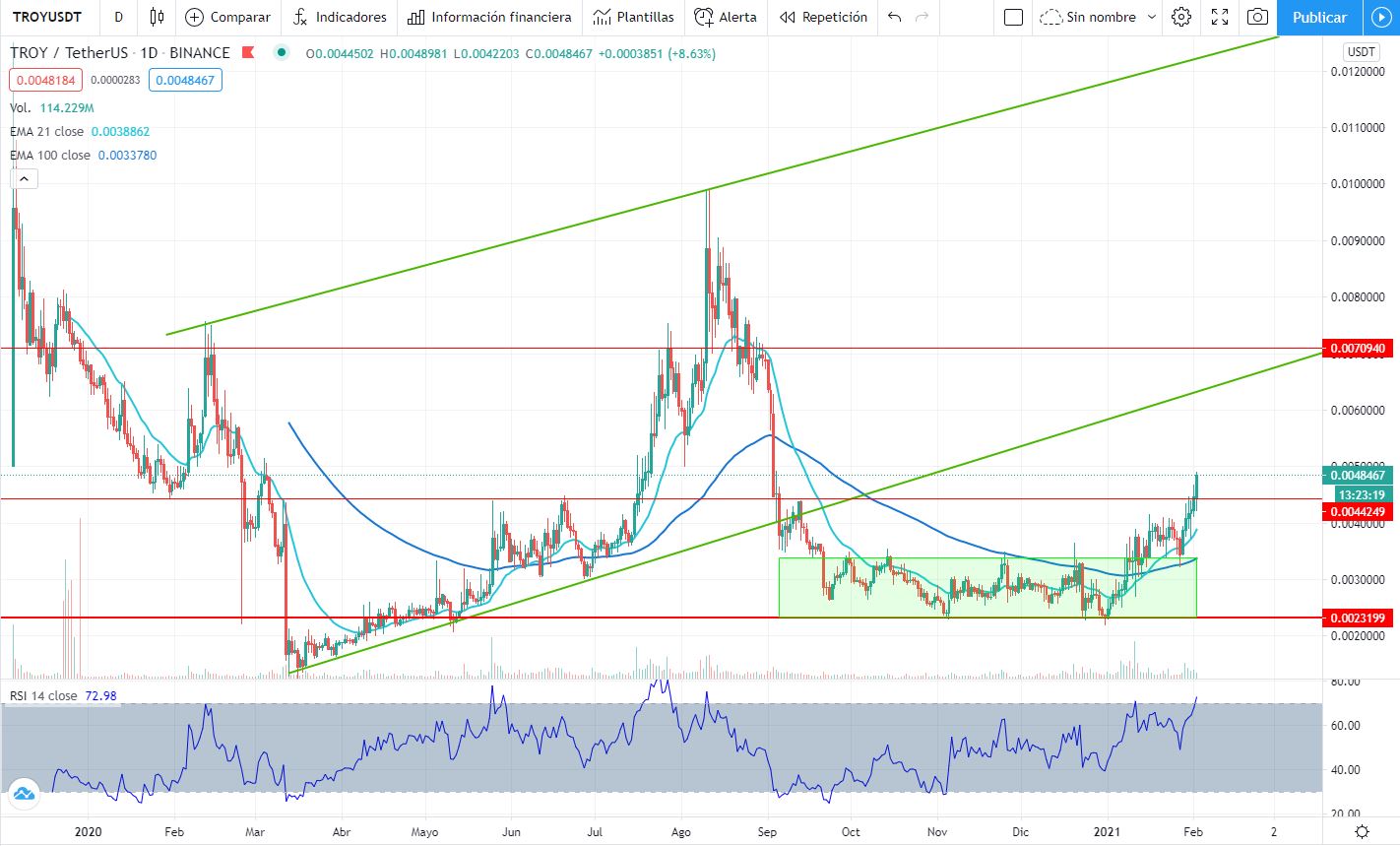
Task: Click the 2021 label on time axis
Action: point(1110,832)
